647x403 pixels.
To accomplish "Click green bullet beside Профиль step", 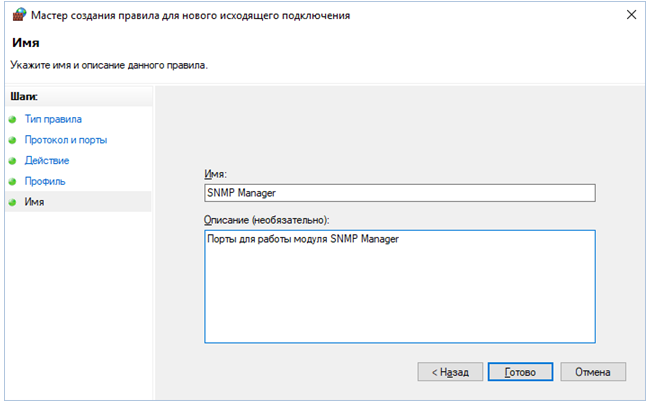I will click(x=13, y=182).
